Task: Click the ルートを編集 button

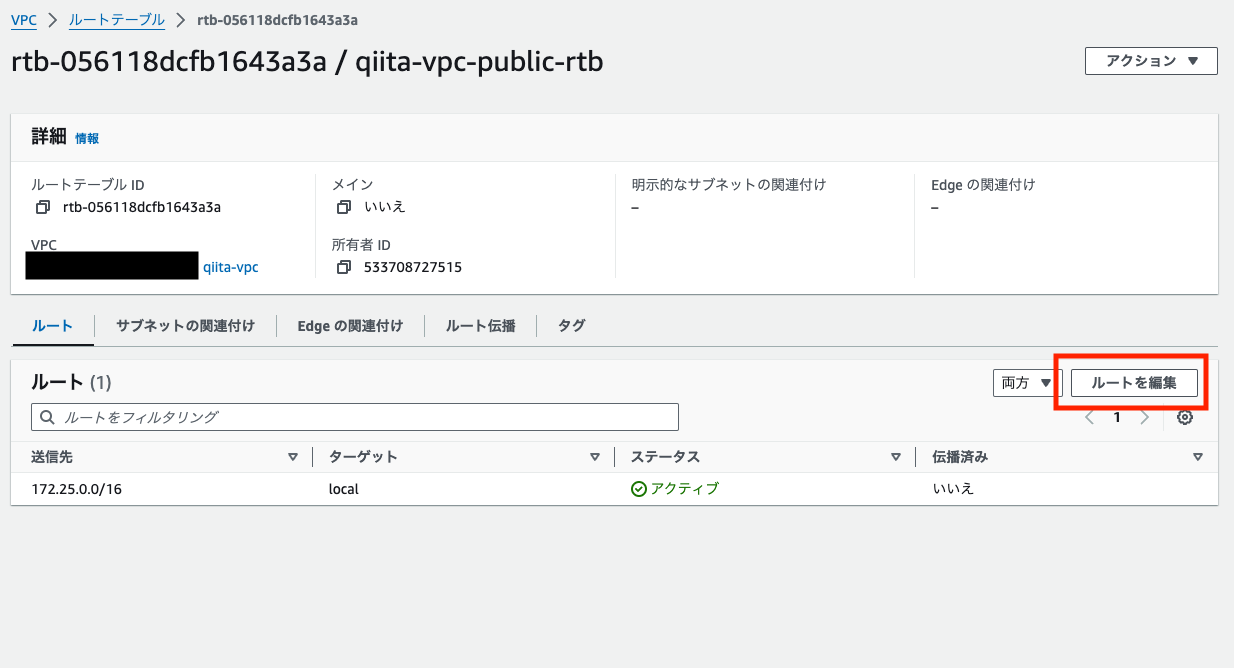Action: tap(1134, 382)
